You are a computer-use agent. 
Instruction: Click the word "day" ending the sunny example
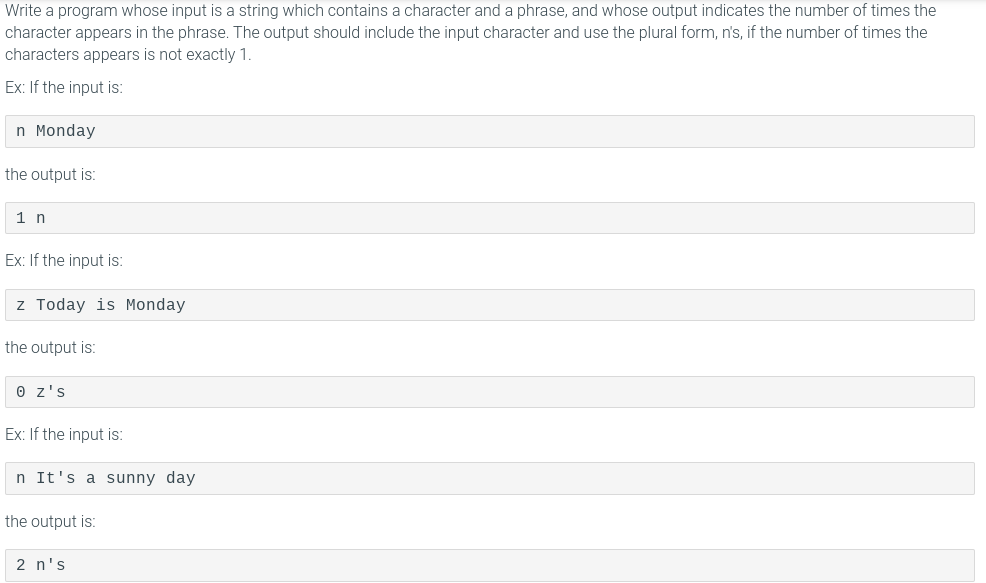180,479
